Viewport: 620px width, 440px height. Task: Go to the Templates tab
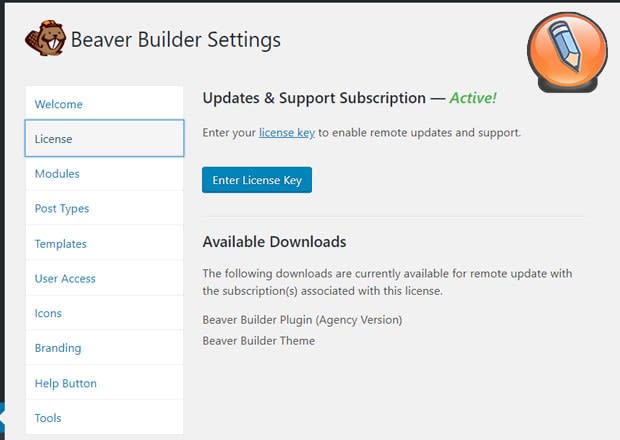(104, 243)
